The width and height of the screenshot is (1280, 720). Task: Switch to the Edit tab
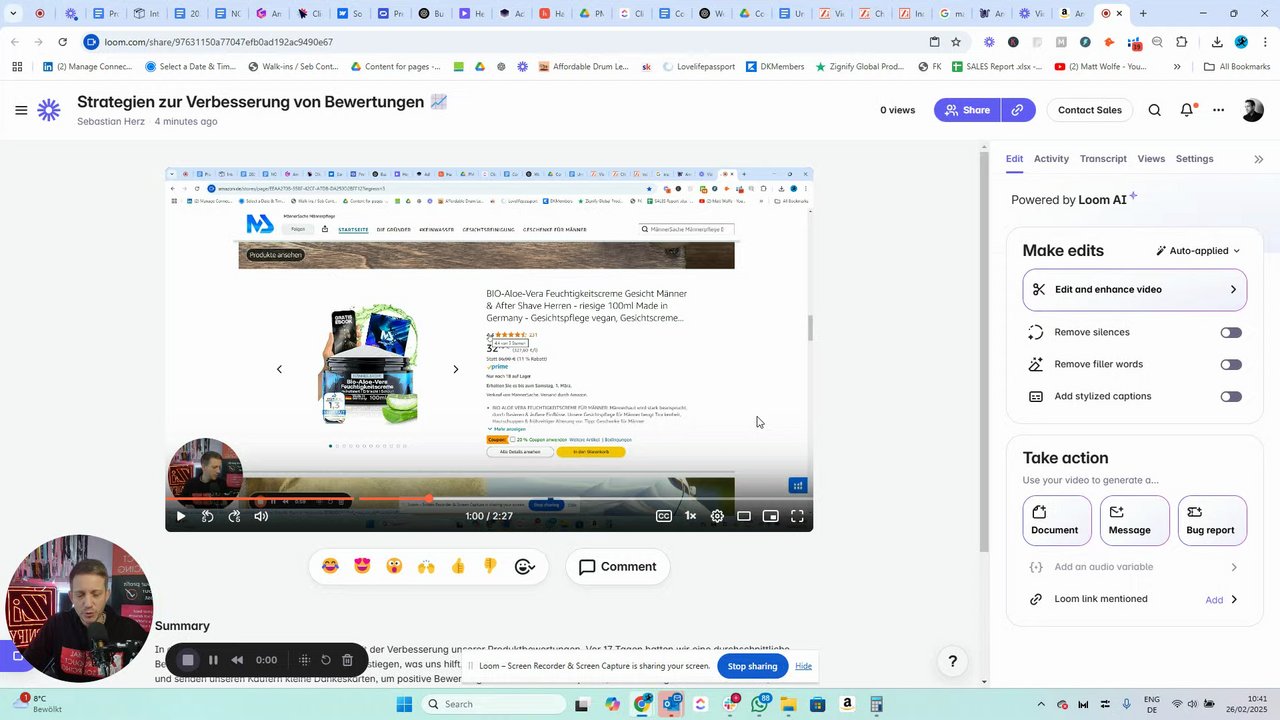click(1014, 159)
